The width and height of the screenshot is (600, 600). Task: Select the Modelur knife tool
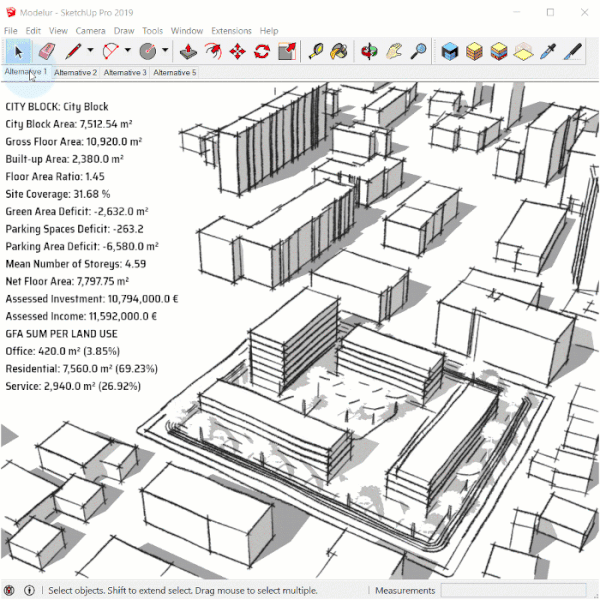tap(573, 51)
